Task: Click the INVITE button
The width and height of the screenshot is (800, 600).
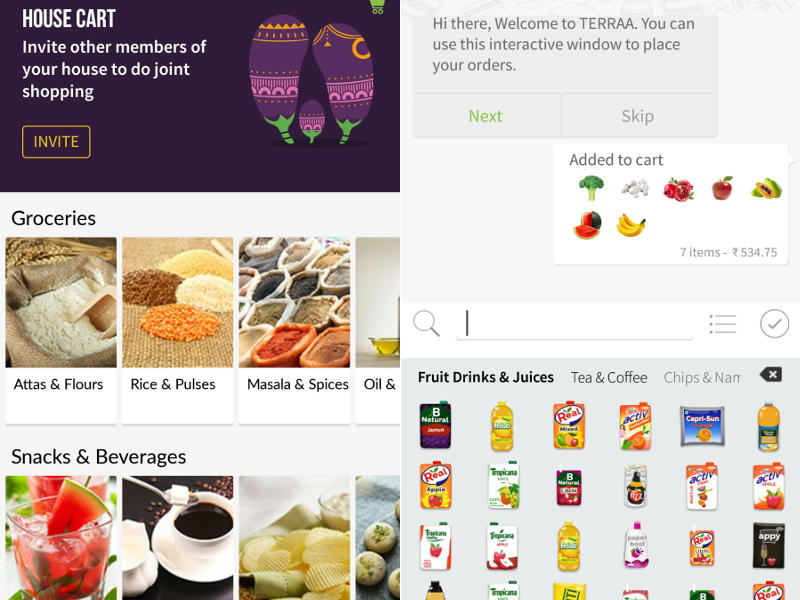Action: (56, 142)
